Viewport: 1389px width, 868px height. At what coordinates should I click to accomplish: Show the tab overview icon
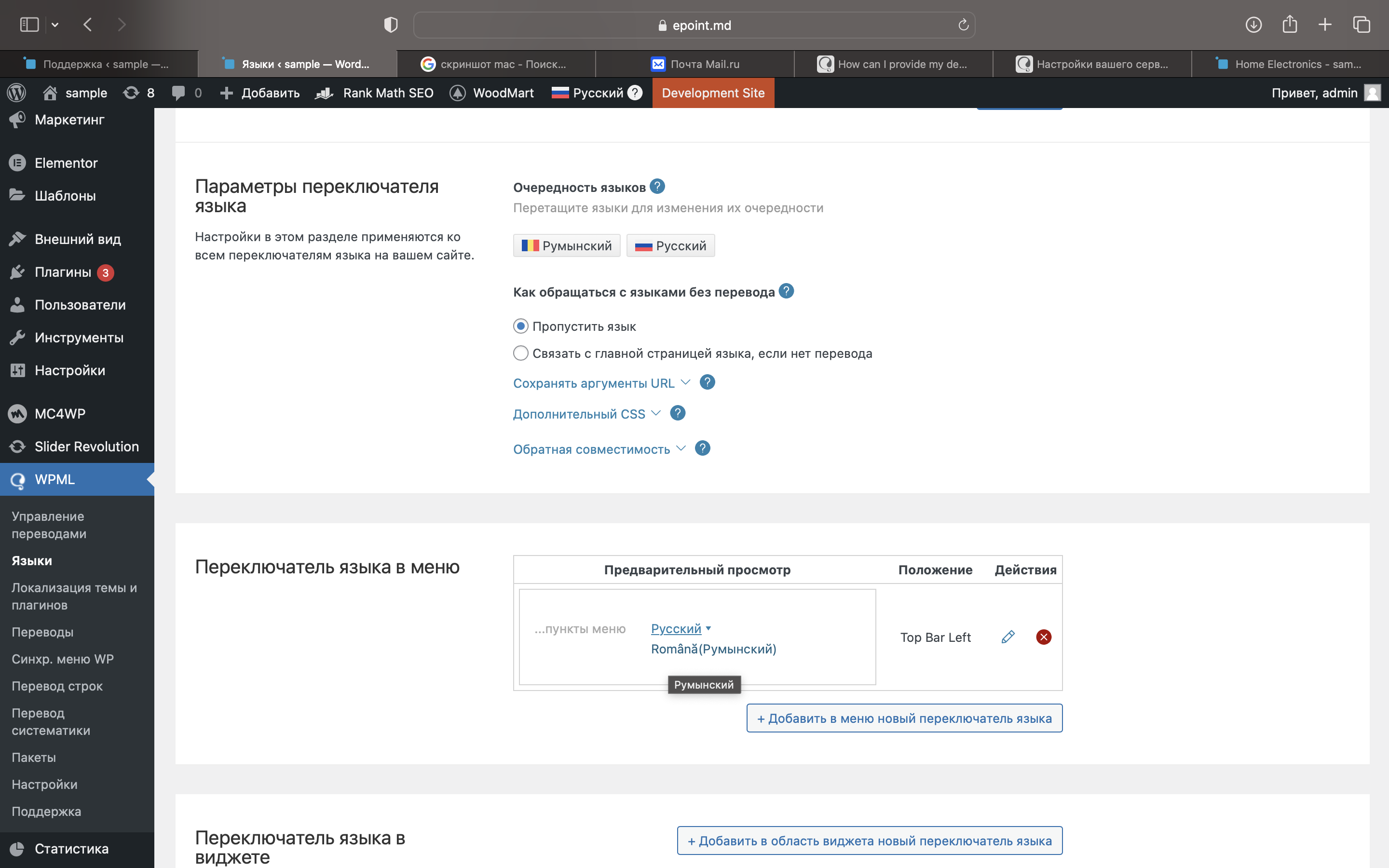pos(1362,25)
